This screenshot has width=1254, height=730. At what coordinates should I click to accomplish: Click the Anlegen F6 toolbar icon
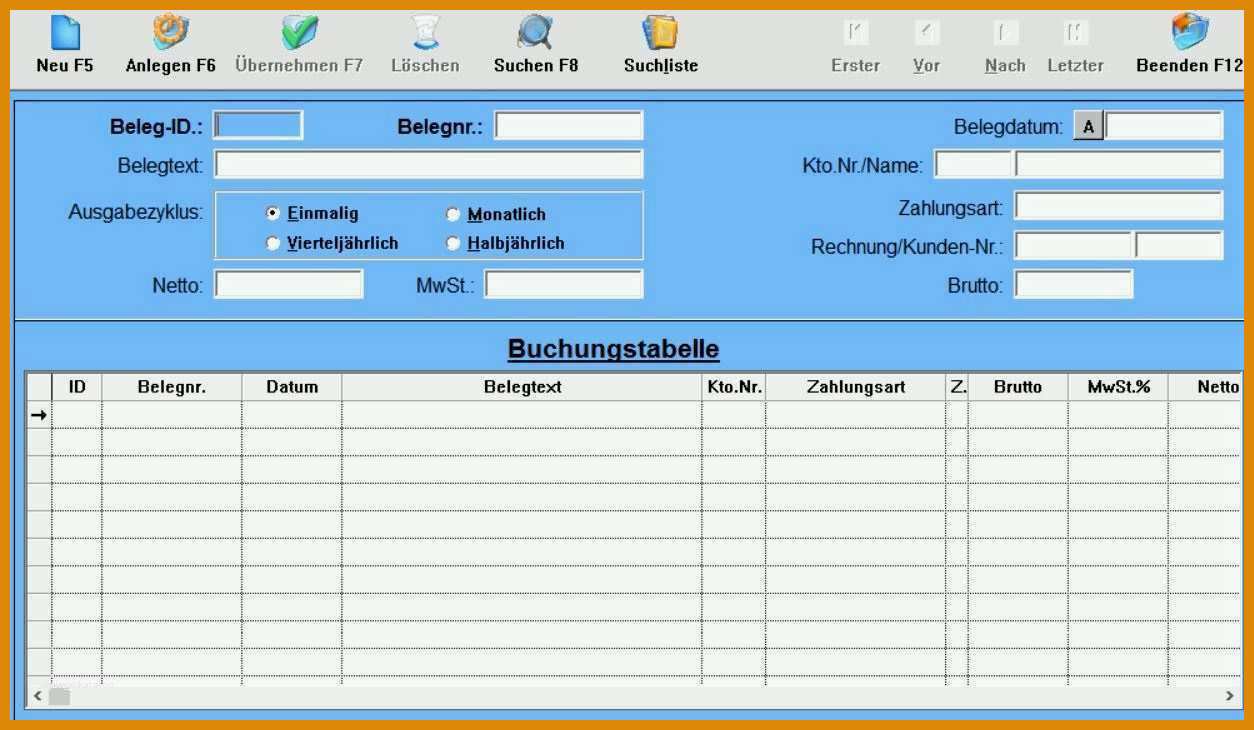coord(170,32)
